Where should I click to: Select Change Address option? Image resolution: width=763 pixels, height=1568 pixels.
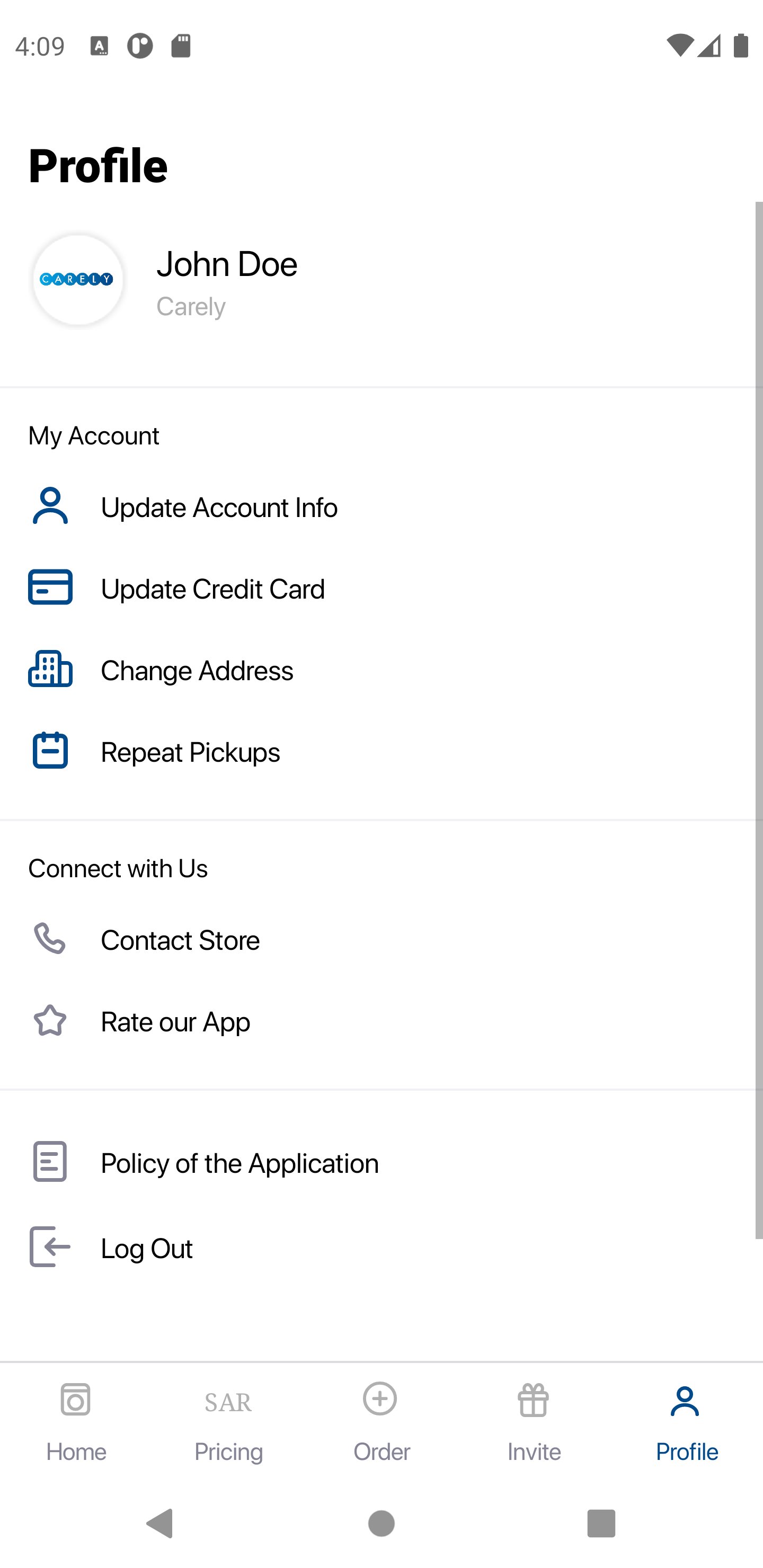197,670
